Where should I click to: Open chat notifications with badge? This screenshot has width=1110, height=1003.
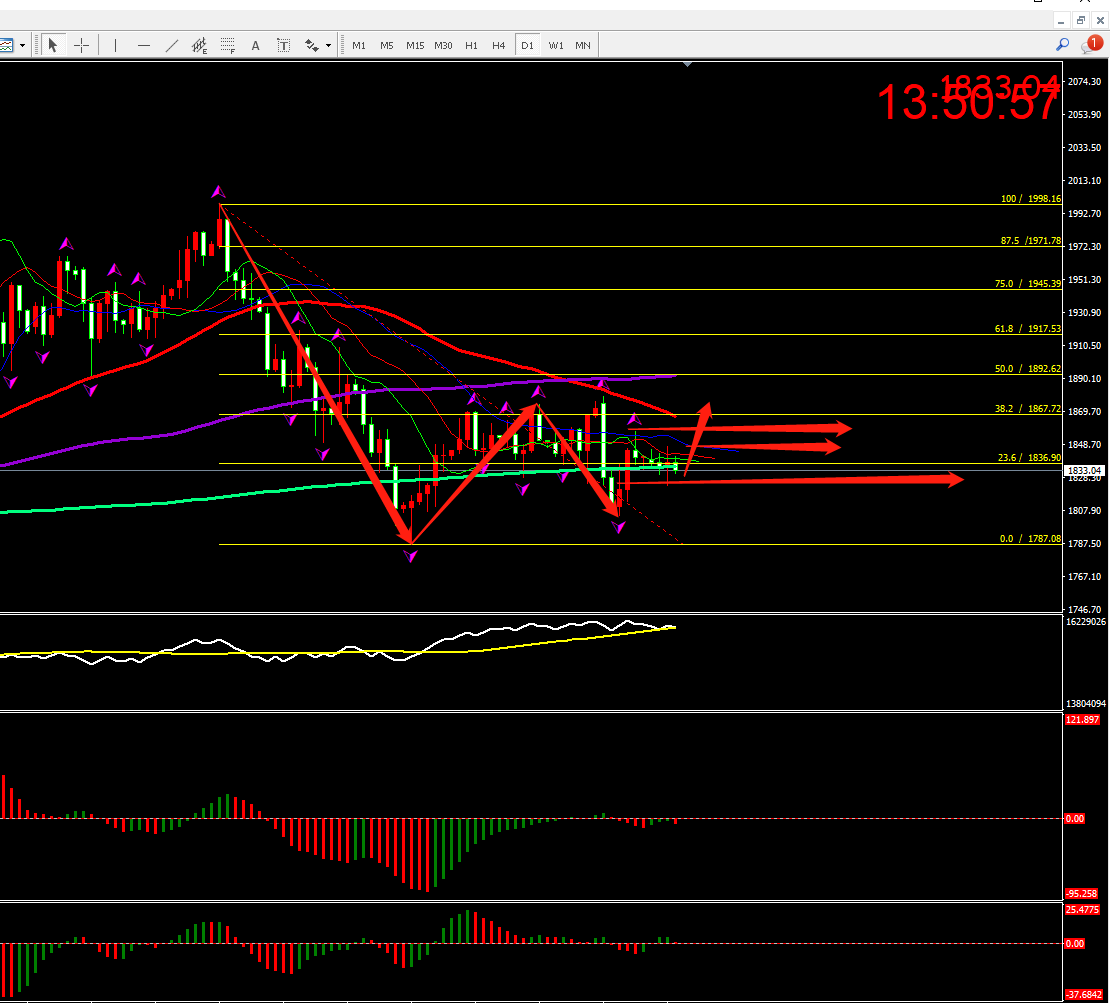(x=1091, y=45)
